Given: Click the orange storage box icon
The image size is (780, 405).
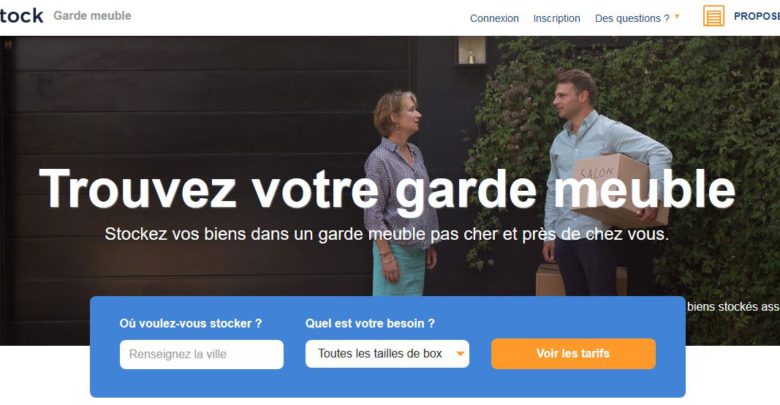Looking at the screenshot, I should (713, 16).
